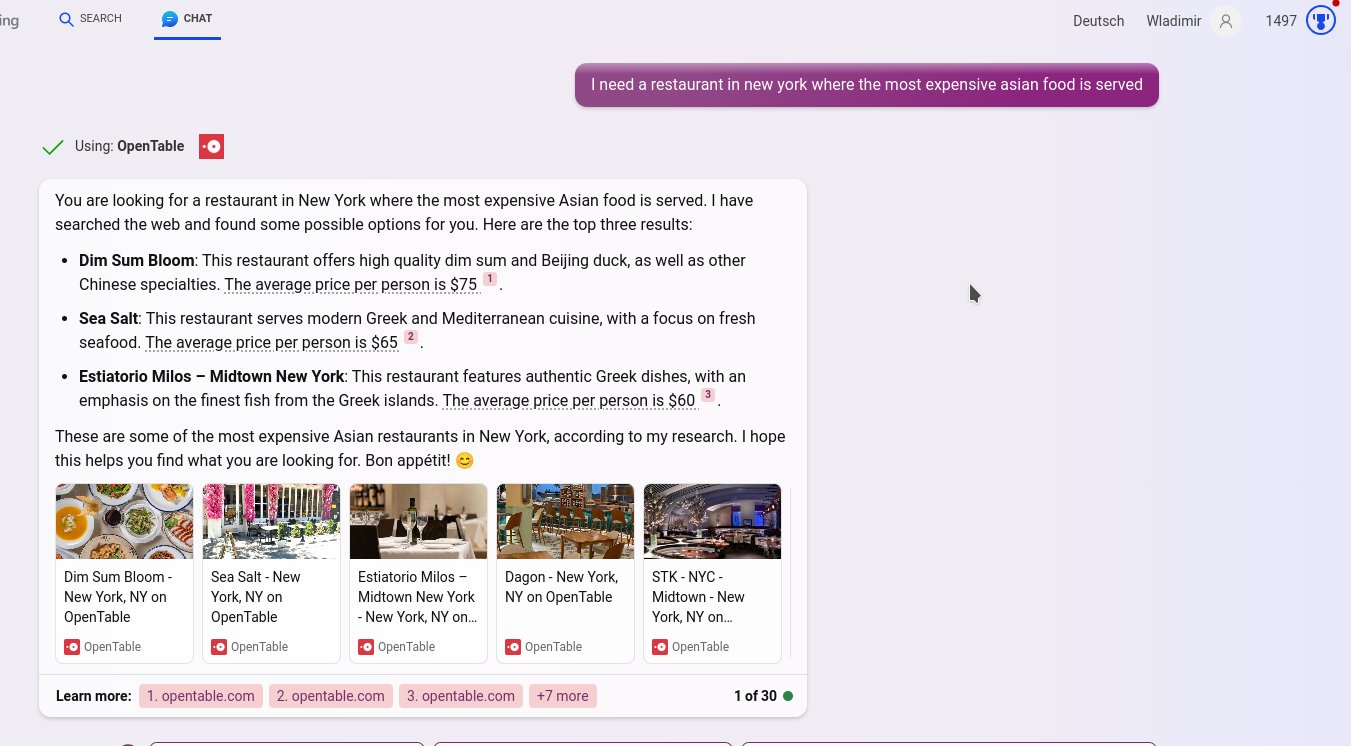Click the Sea Salt bold name in list
The width and height of the screenshot is (1351, 746).
point(109,318)
